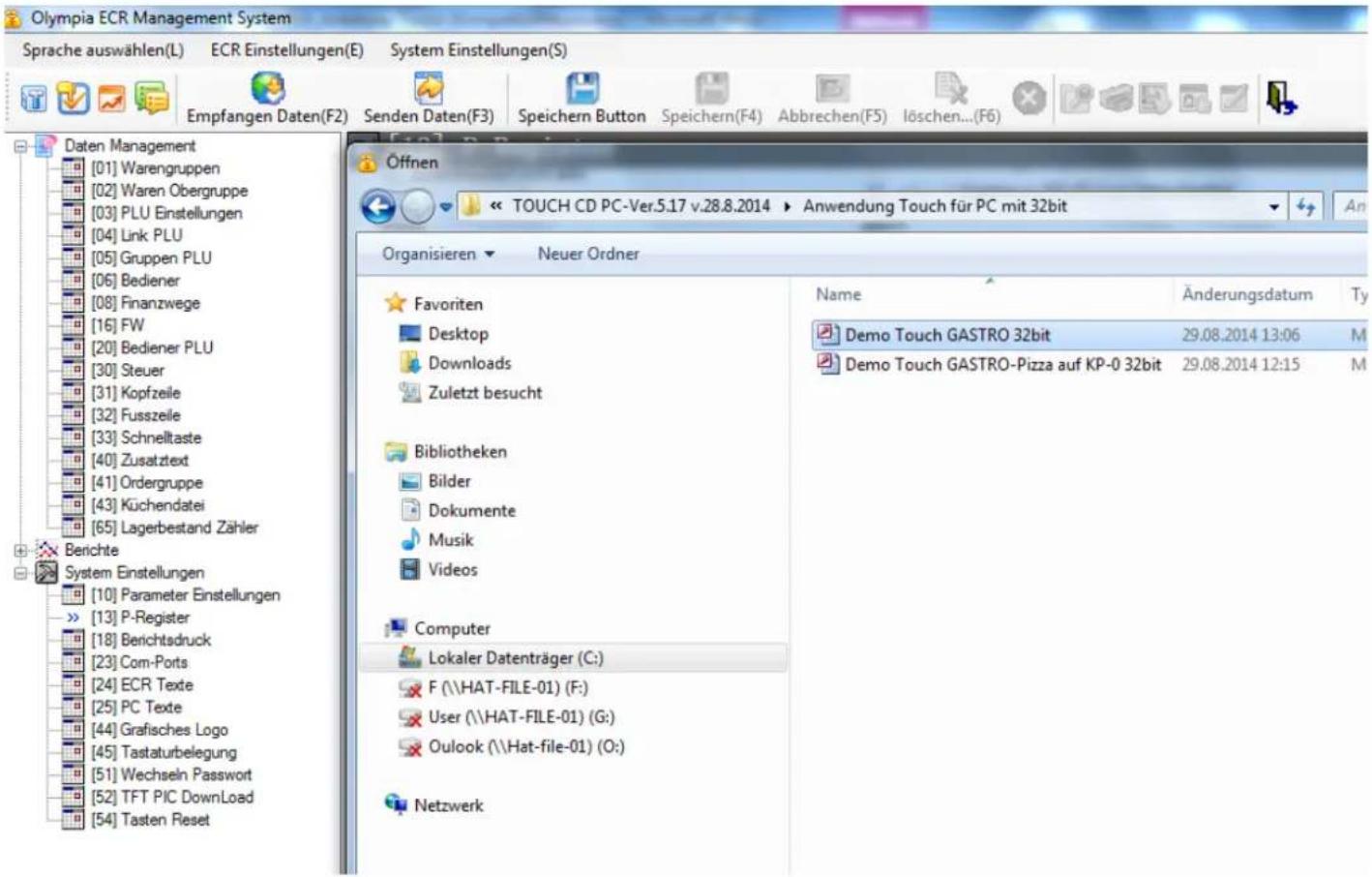Viewport: 1372px width, 877px height.
Task: Open [20] Bediener PLU
Action: coord(152,348)
